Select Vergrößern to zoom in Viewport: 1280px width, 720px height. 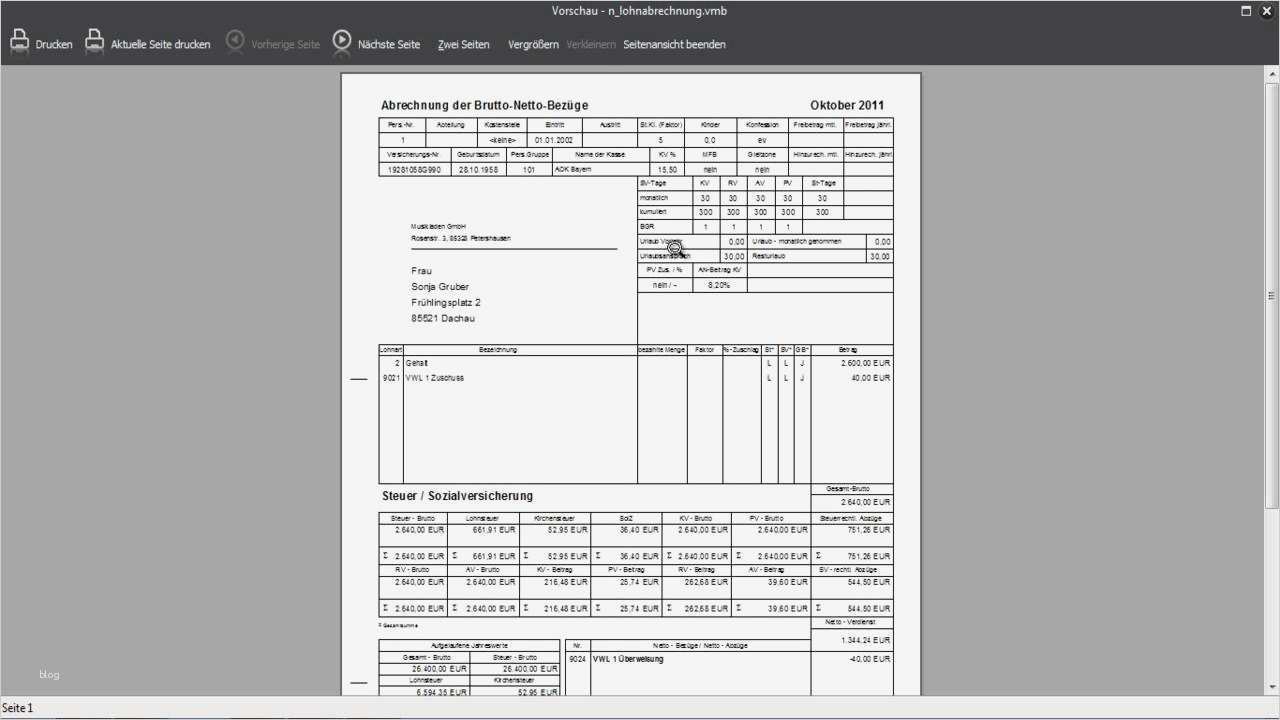(533, 44)
